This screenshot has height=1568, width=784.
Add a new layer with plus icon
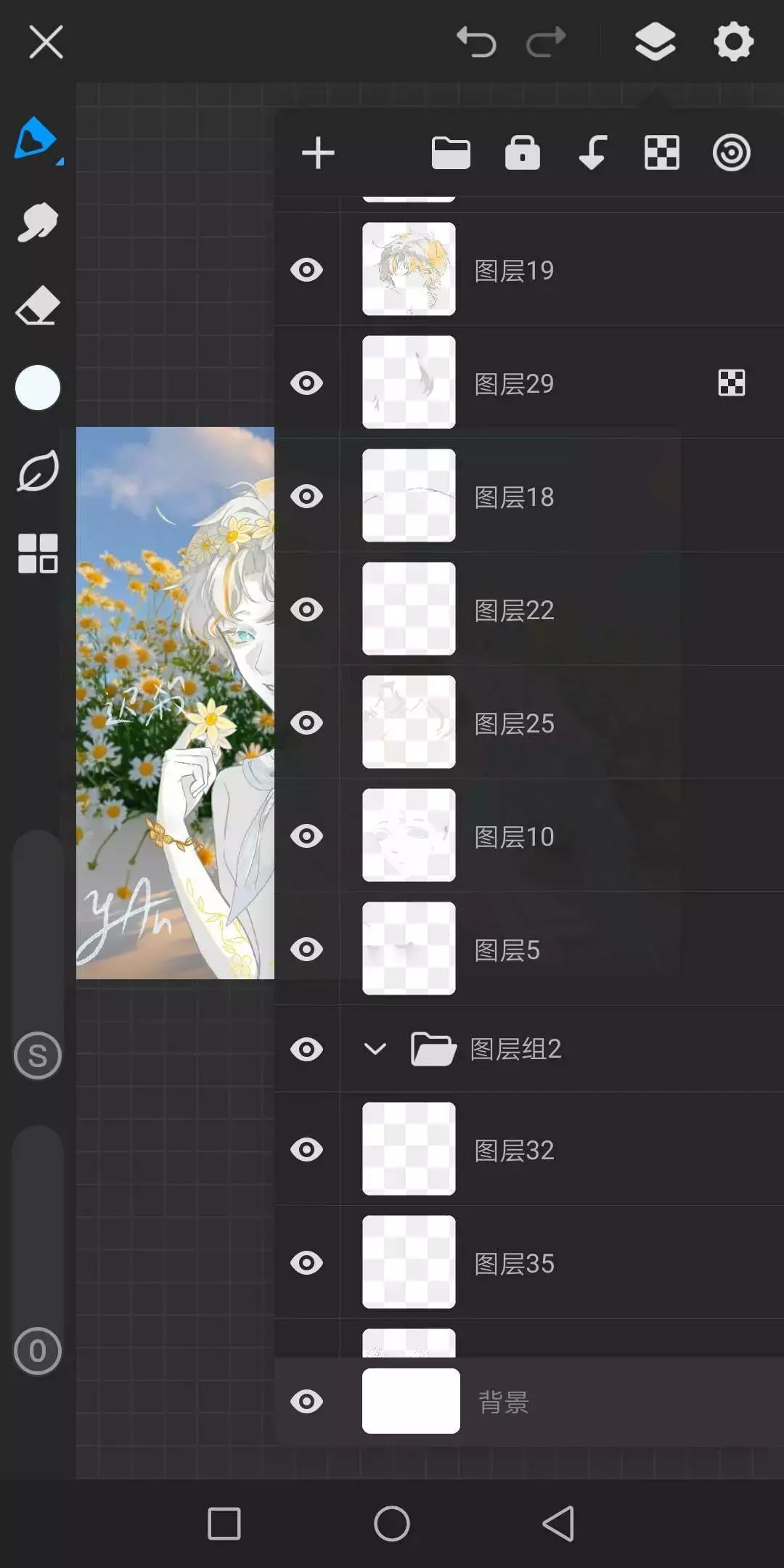[x=318, y=153]
